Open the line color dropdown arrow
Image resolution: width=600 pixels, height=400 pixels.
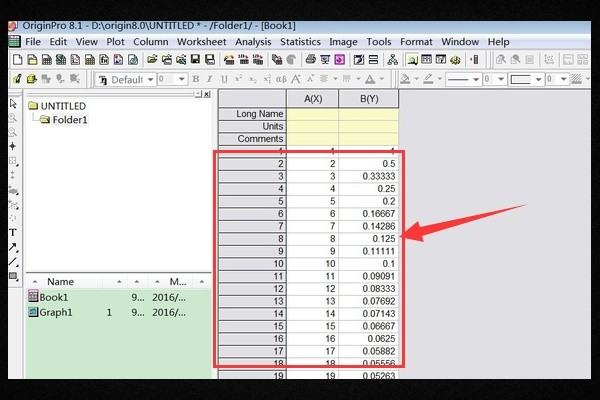tap(440, 79)
